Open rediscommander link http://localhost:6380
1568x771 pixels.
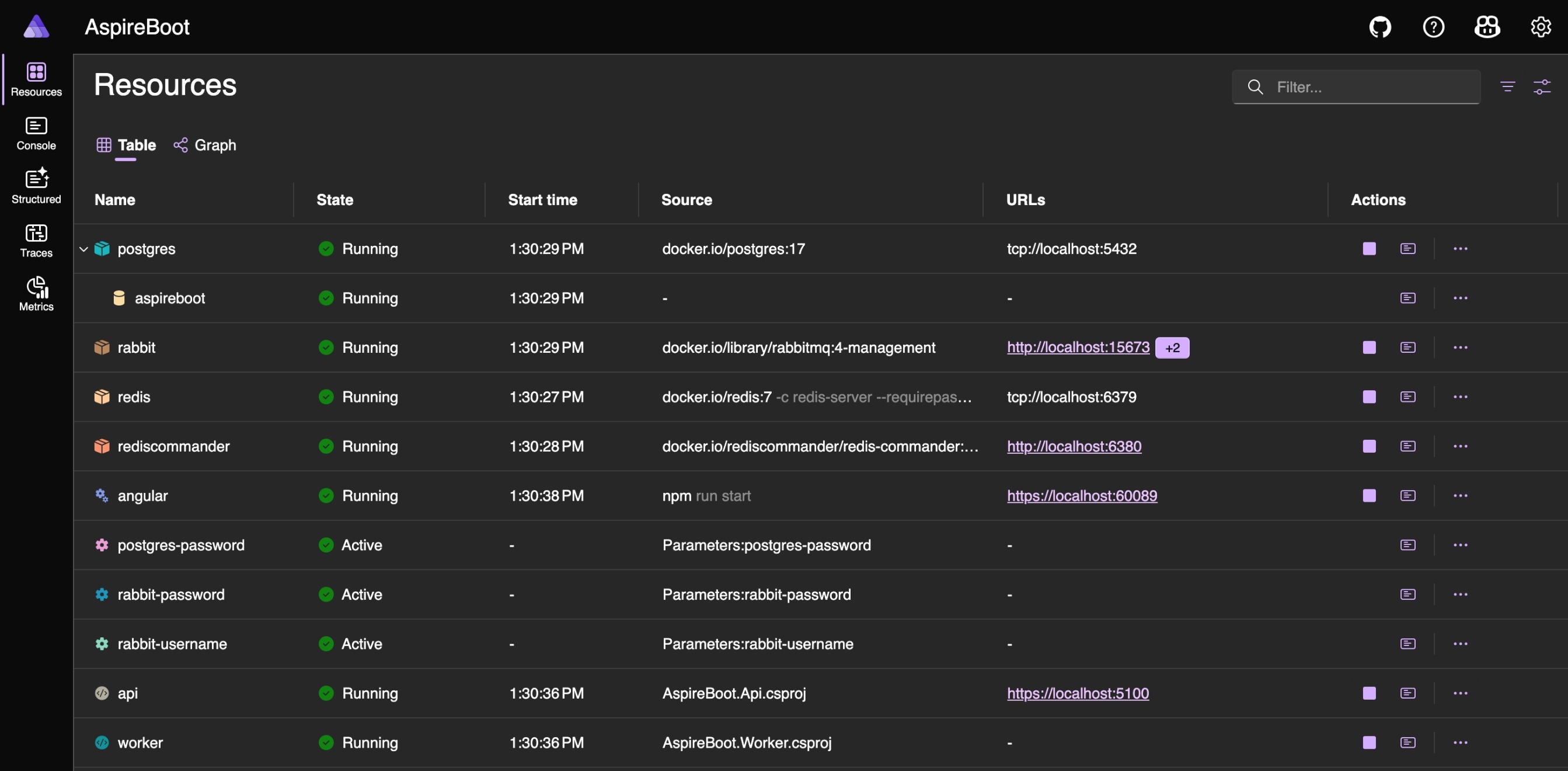1074,446
